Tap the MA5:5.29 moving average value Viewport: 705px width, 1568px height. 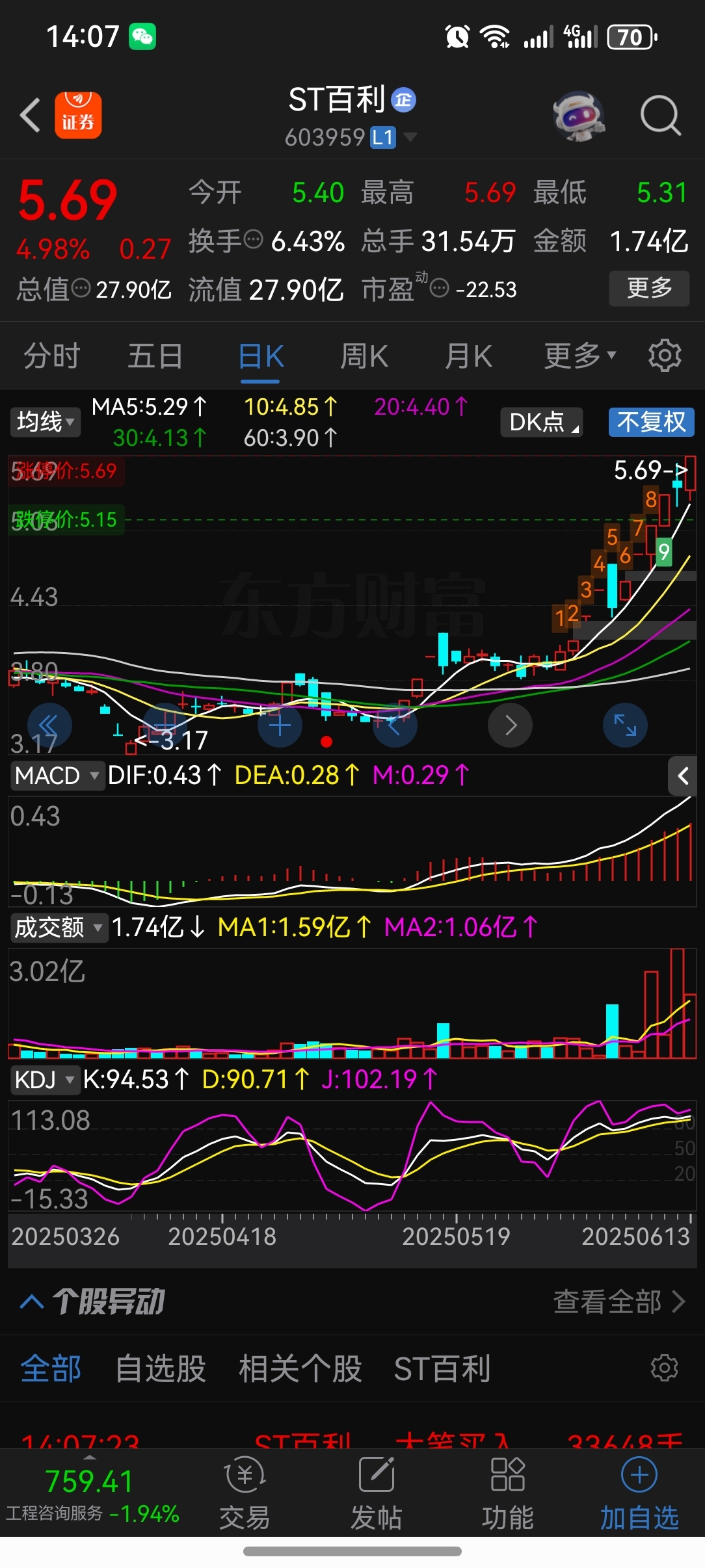point(149,407)
